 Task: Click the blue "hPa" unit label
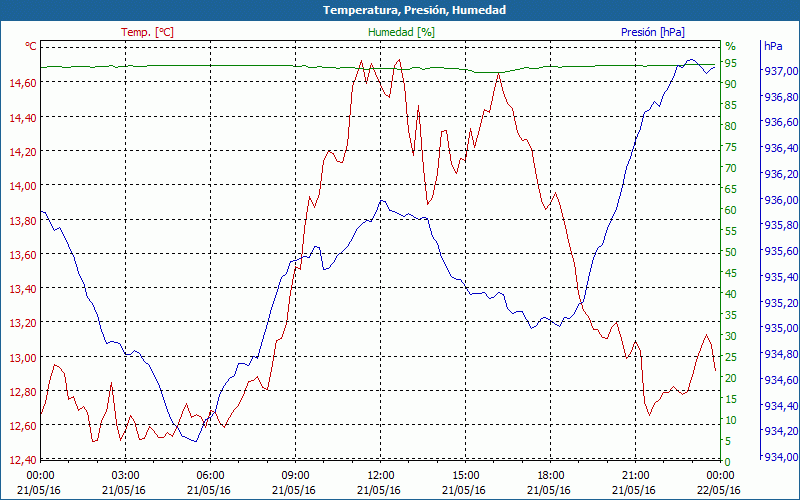click(x=773, y=46)
